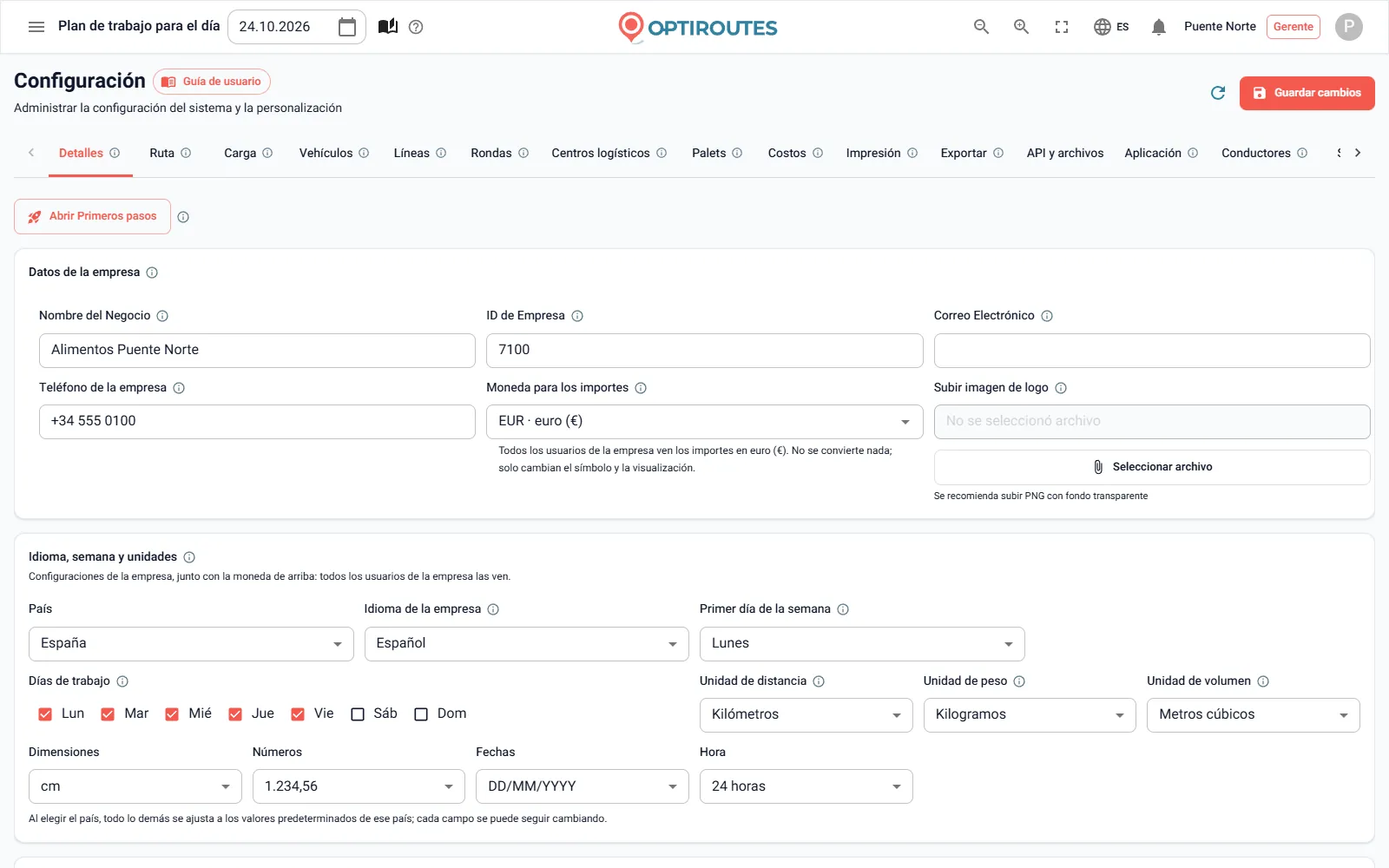Click the zoom-in magnifier icon
Screen dimensions: 1389x868
point(1022,27)
